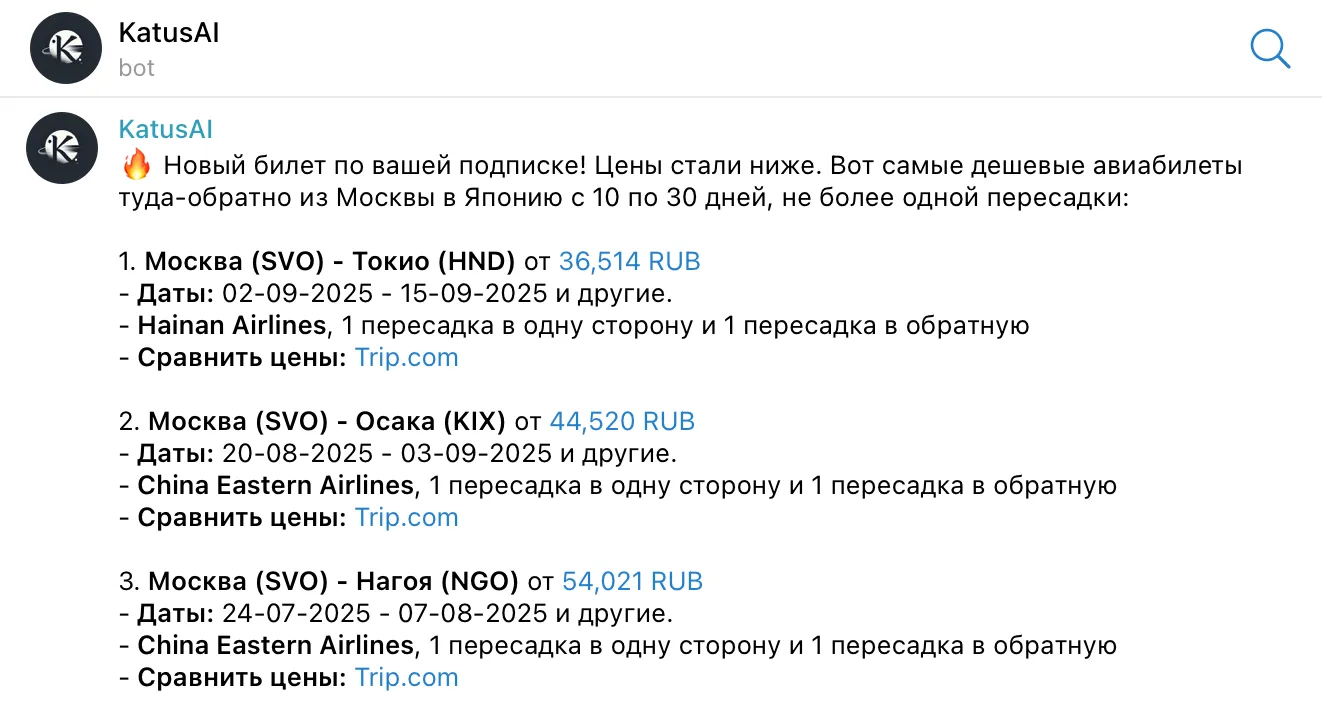This screenshot has height=714, width=1322.
Task: Click the KatusAI avatar in the chat header
Action: (x=67, y=48)
